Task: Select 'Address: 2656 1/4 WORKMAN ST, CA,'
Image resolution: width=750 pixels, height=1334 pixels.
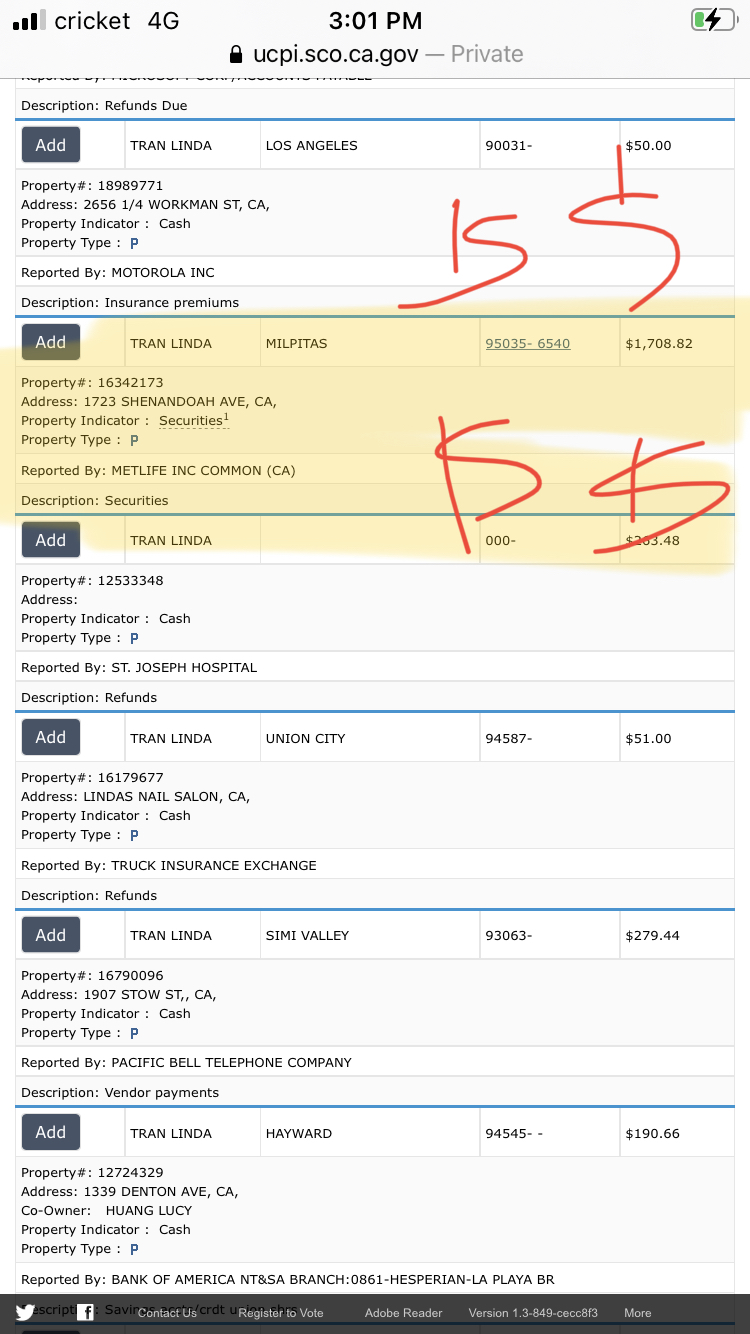Action: [x=145, y=204]
